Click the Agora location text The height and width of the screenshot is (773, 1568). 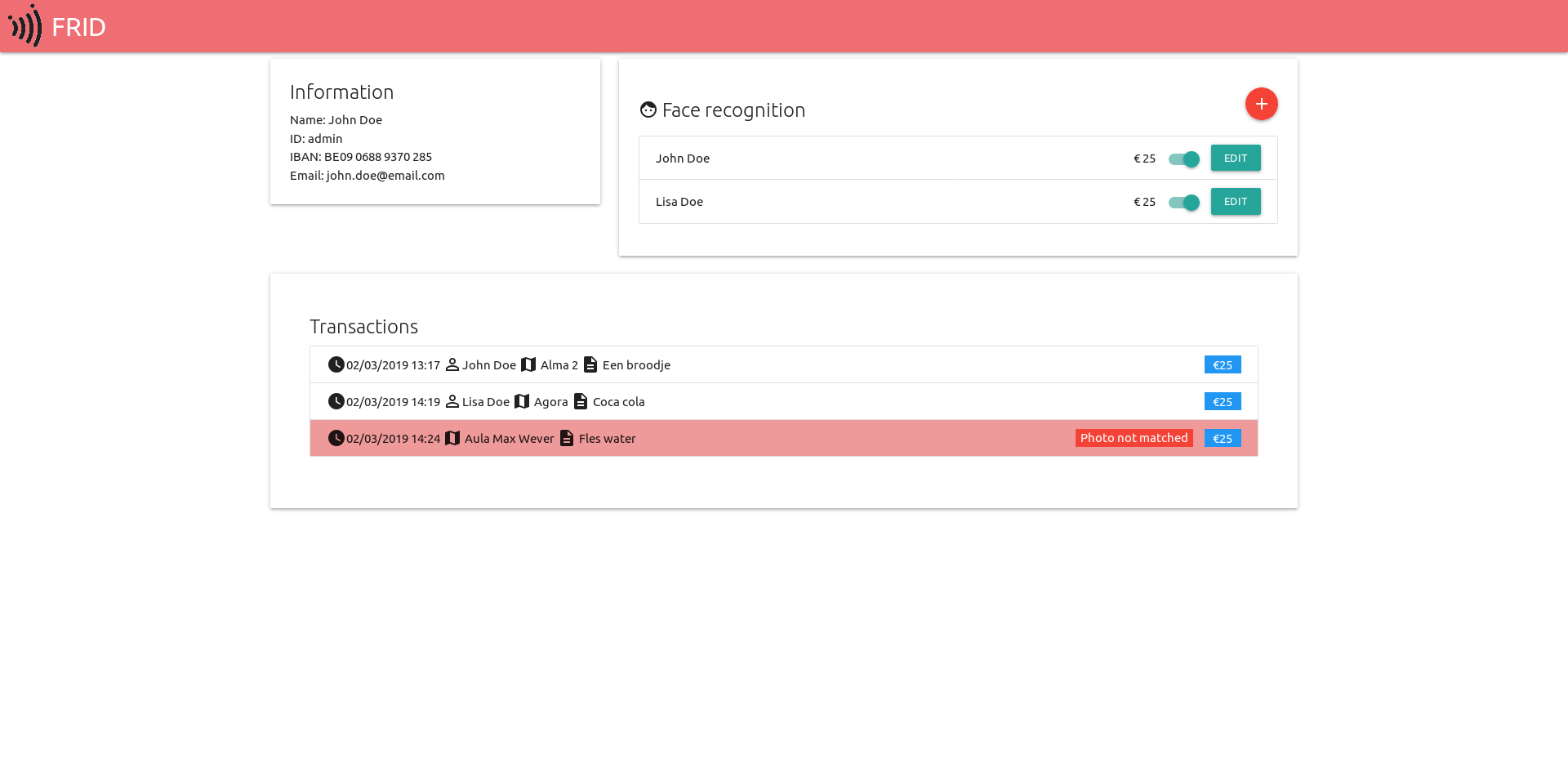[x=551, y=402]
